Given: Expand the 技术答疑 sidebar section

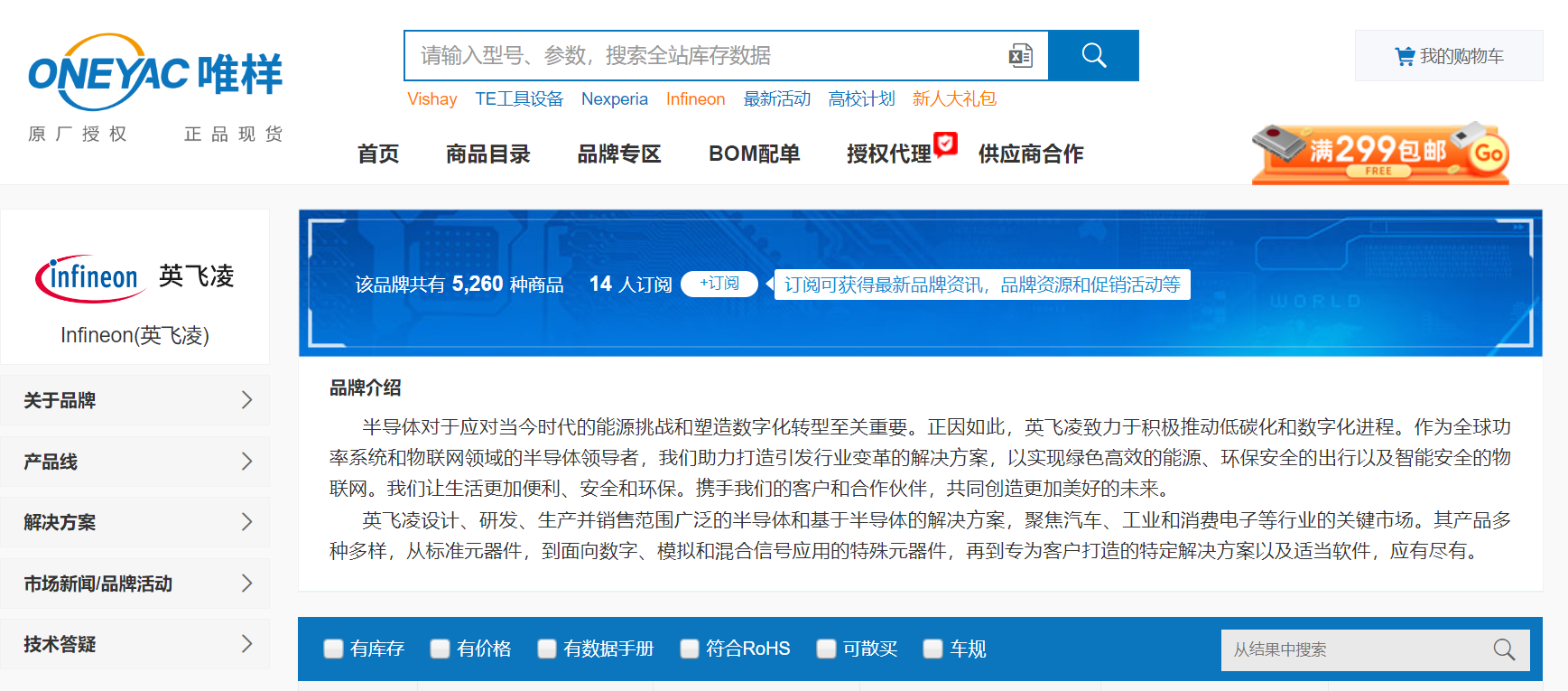Looking at the screenshot, I should coord(135,644).
